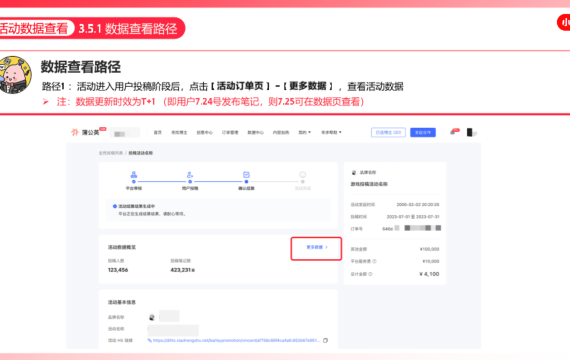The width and height of the screenshot is (570, 360).
Task: Click the 平台审核 step stamp icon
Action: coord(134,175)
